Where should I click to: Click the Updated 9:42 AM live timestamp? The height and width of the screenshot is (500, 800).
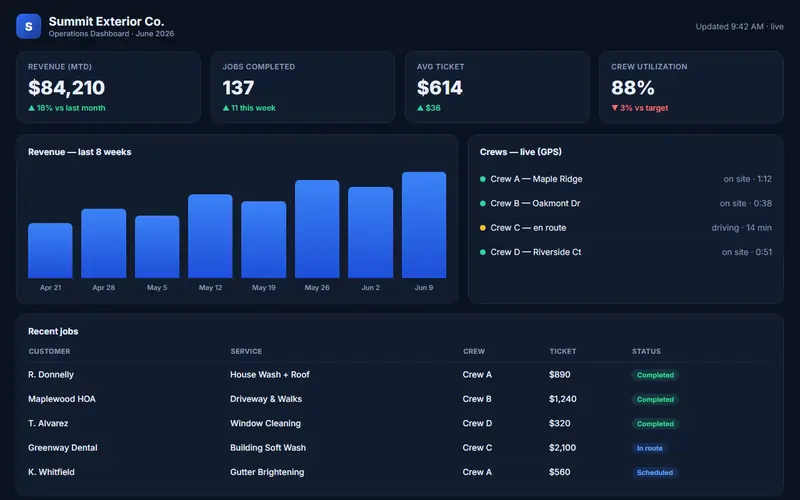coord(739,27)
